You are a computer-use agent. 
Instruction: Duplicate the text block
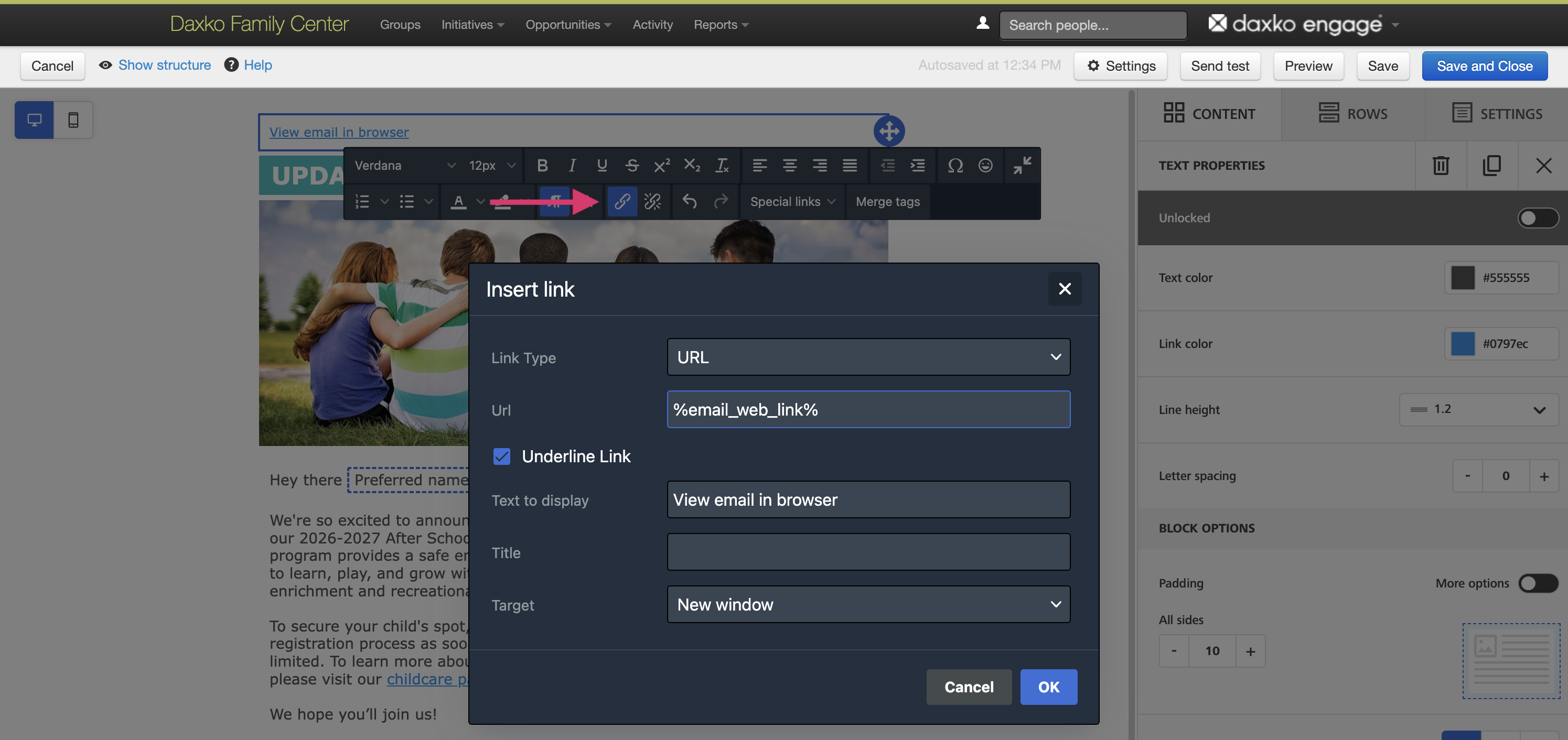[1491, 166]
